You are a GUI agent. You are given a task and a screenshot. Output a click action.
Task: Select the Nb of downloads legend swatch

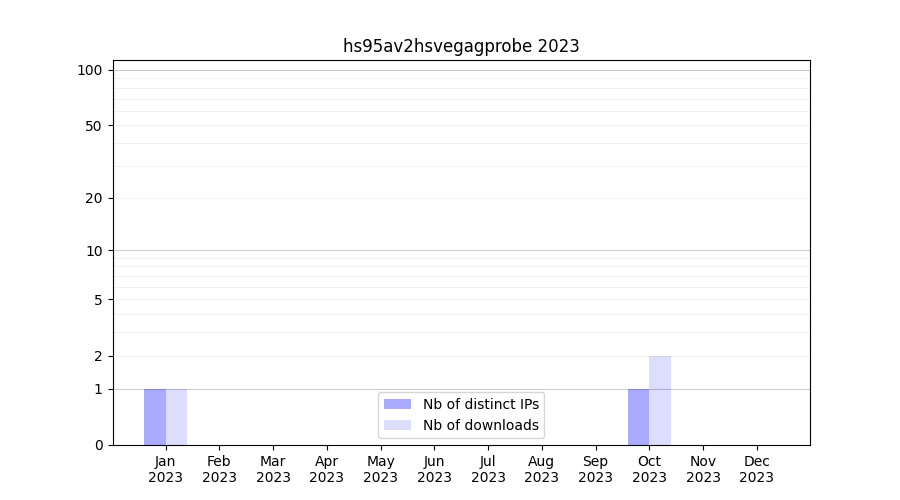click(397, 425)
